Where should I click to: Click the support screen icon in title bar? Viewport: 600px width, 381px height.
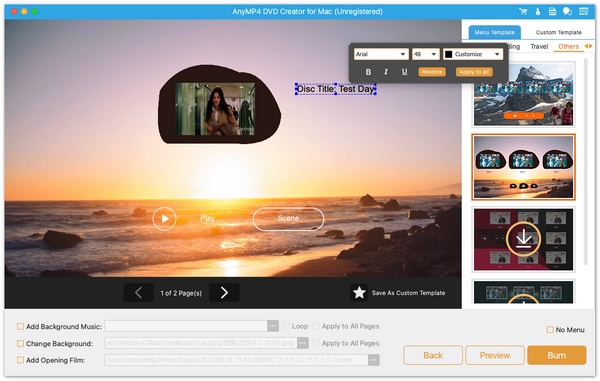tap(583, 11)
